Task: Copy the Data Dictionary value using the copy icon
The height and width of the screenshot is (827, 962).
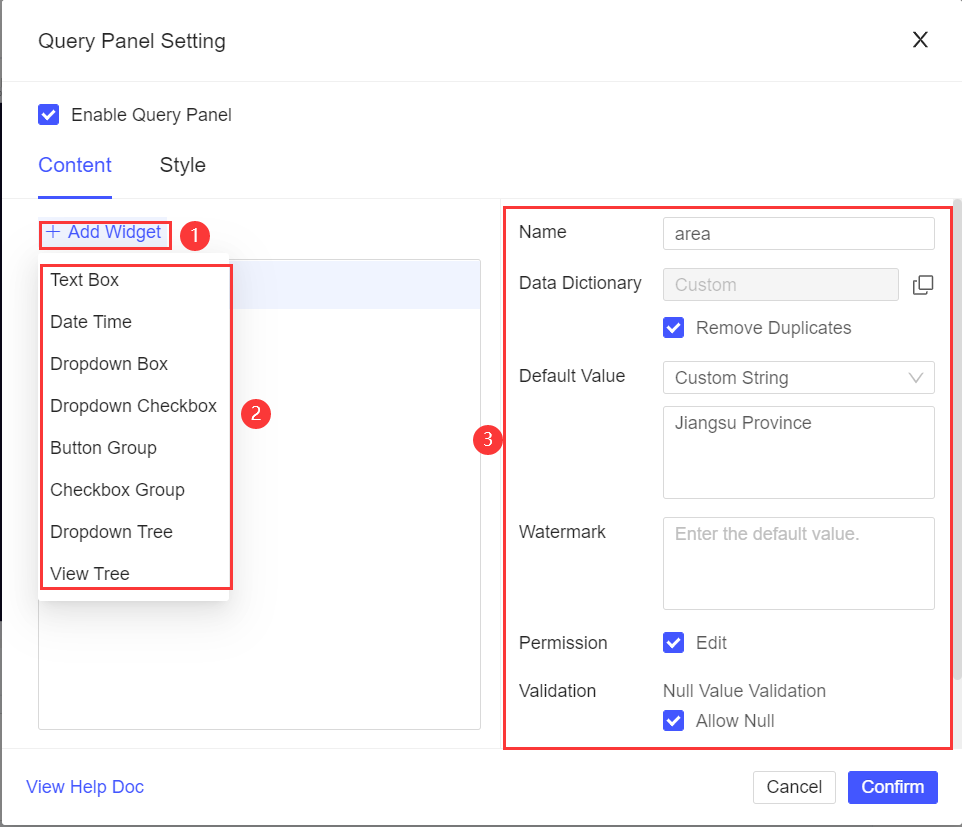Action: click(x=922, y=284)
